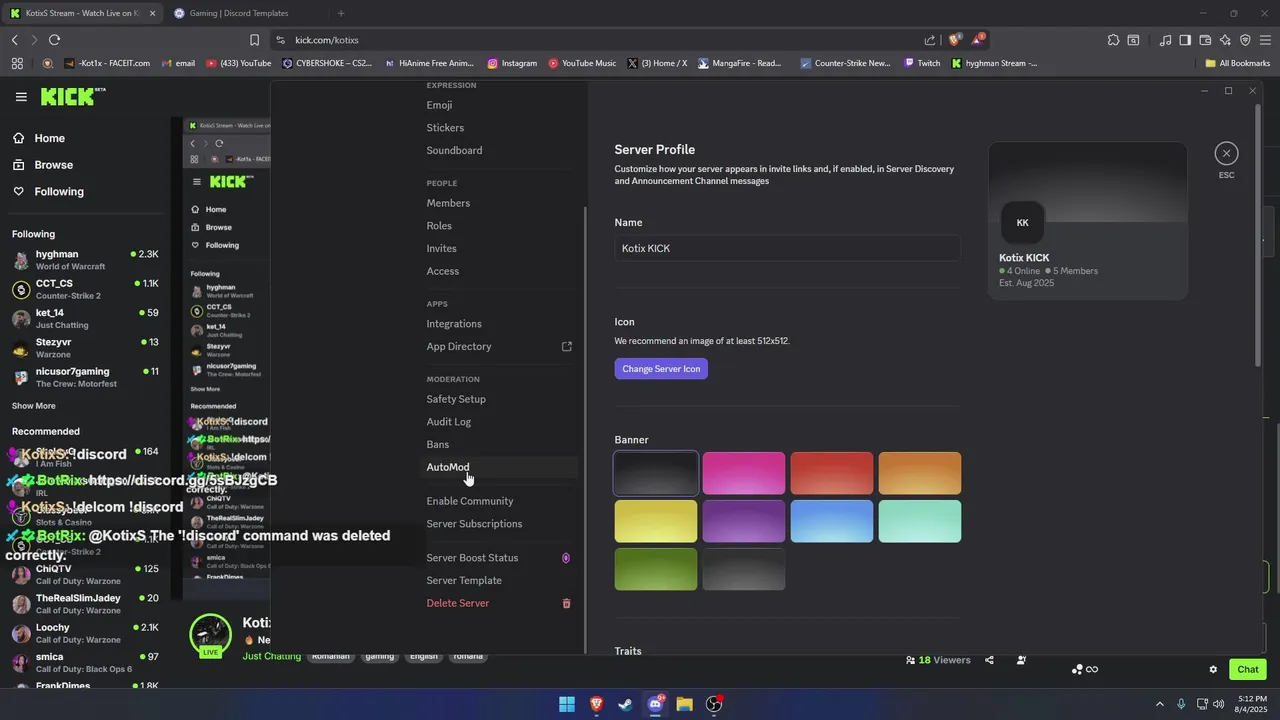
Task: Close Discord settings with the ESC button
Action: (1226, 153)
